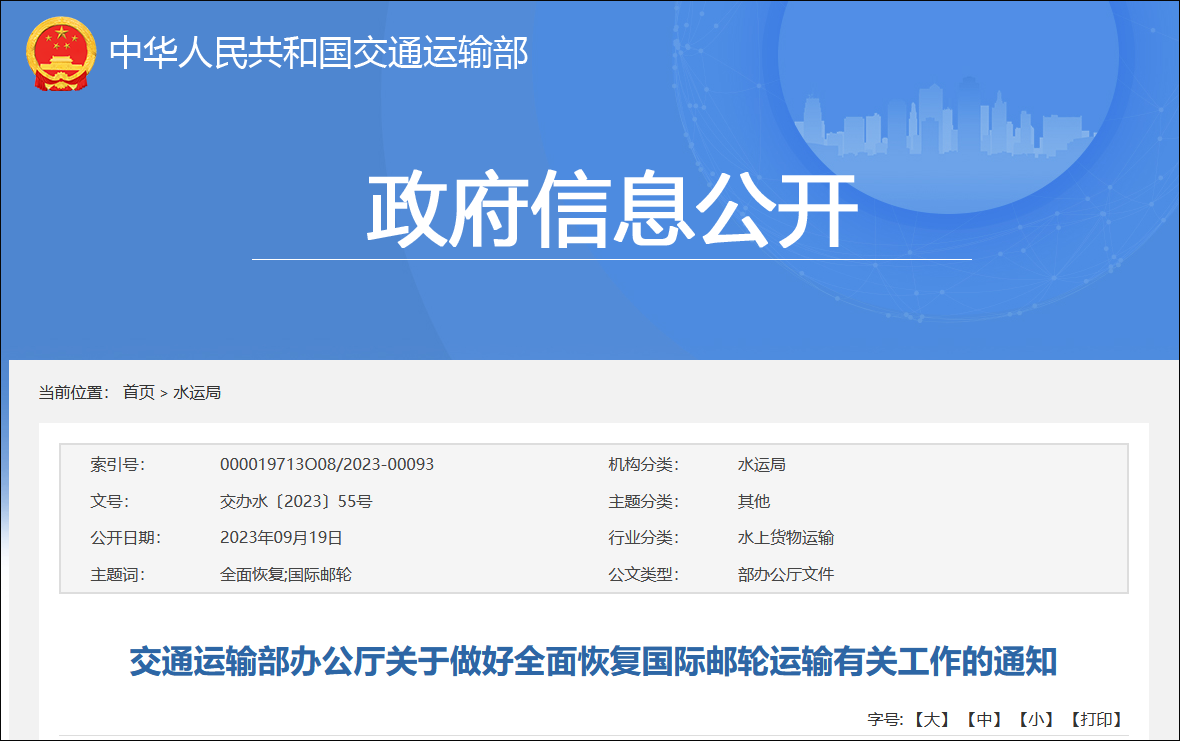Click the 当前位置 label
The height and width of the screenshot is (741, 1180).
pos(74,393)
